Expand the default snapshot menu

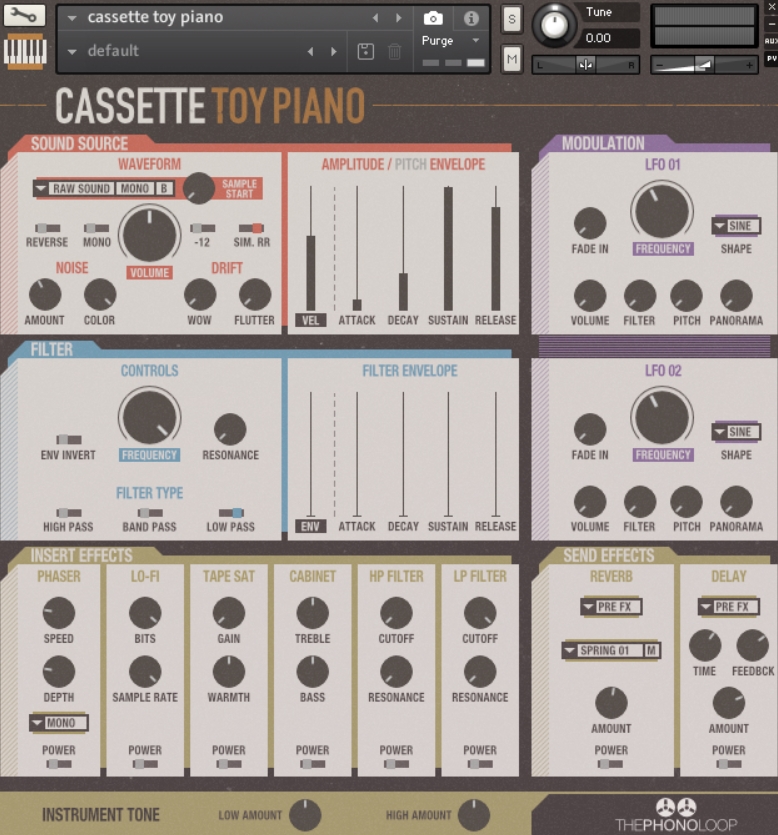pos(72,52)
